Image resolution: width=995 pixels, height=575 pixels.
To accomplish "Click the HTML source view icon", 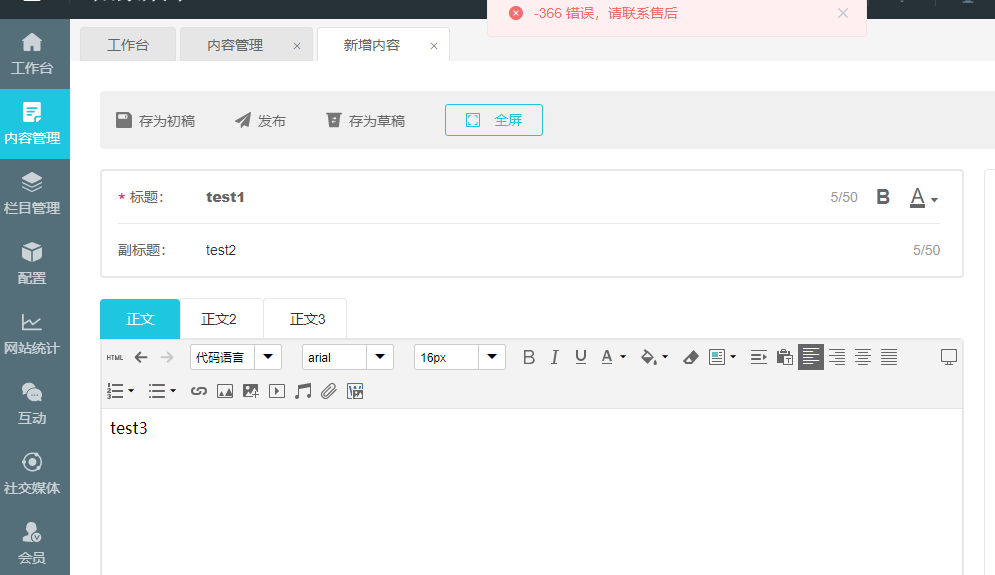I will tap(115, 357).
